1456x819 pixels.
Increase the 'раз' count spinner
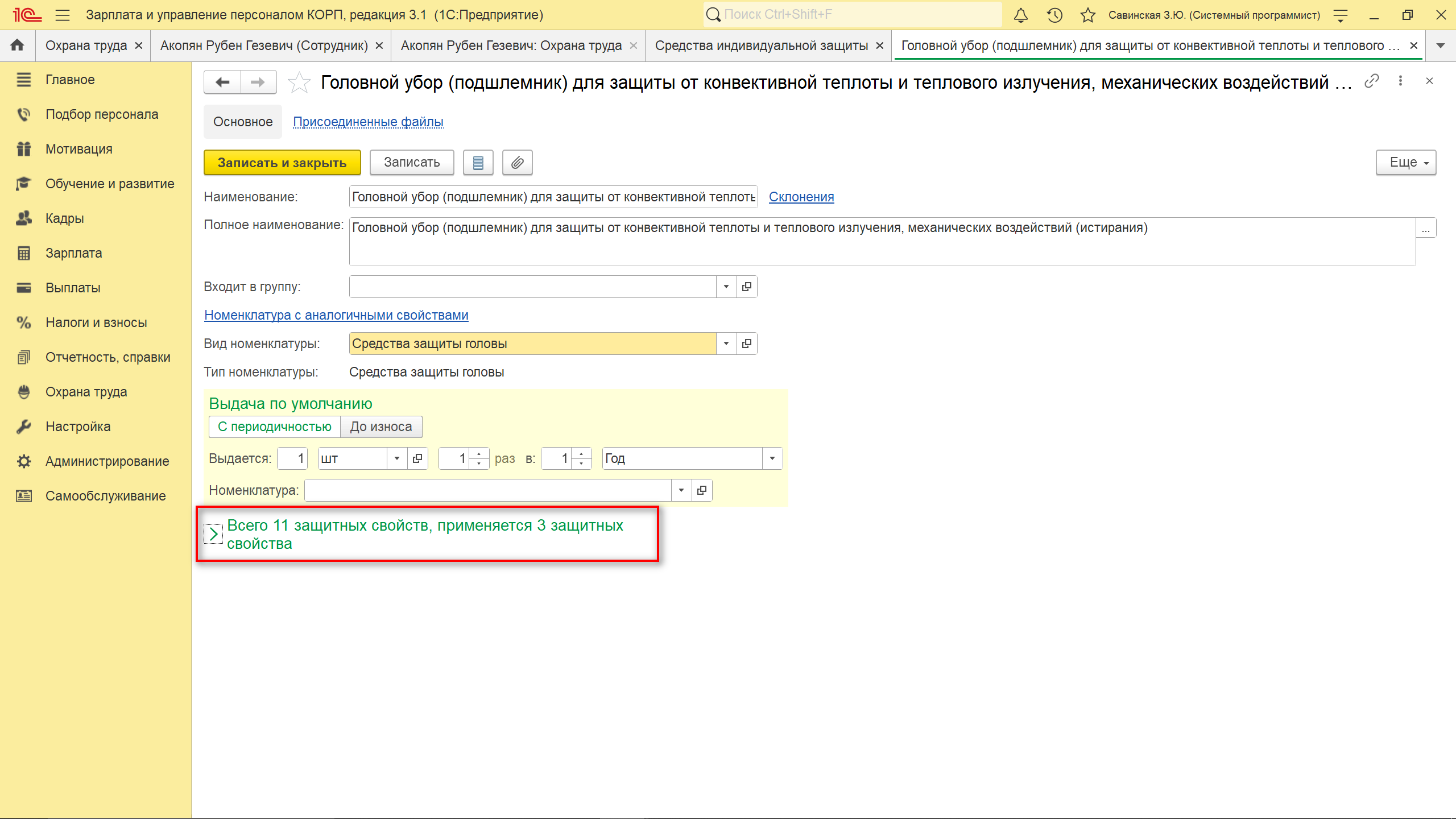(479, 454)
